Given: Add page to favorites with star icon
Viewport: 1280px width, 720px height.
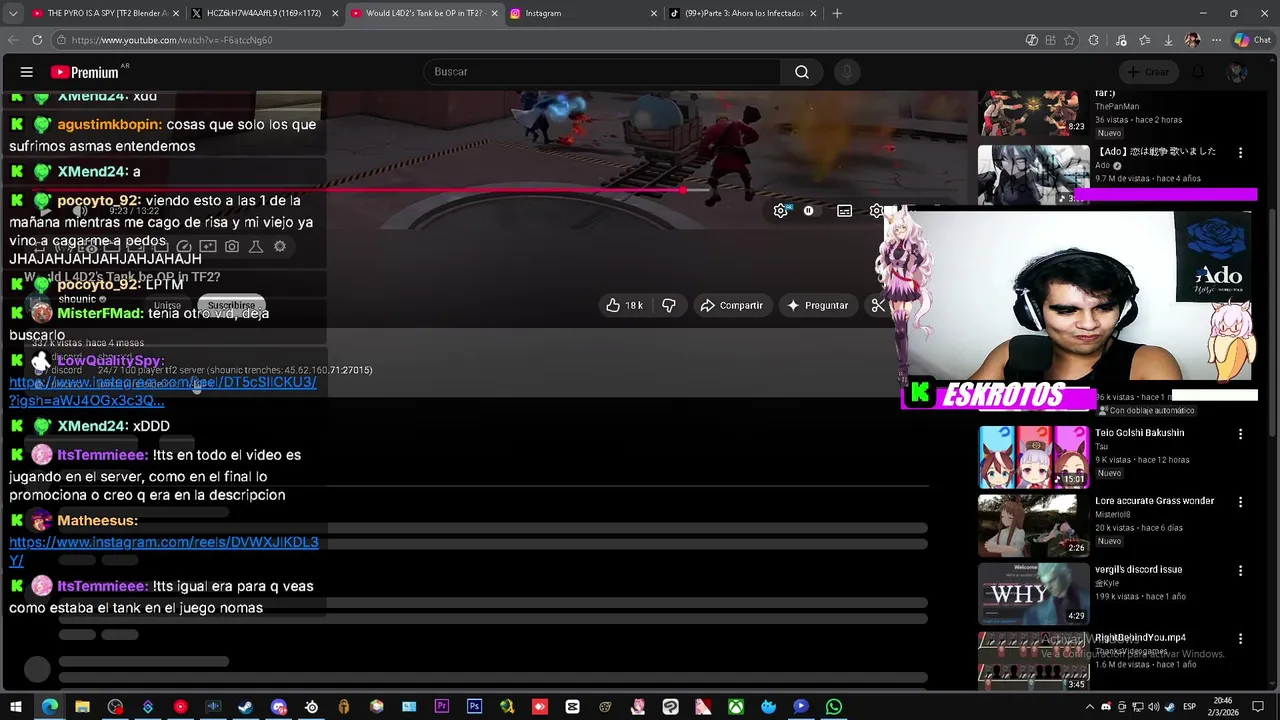Looking at the screenshot, I should [x=1069, y=40].
